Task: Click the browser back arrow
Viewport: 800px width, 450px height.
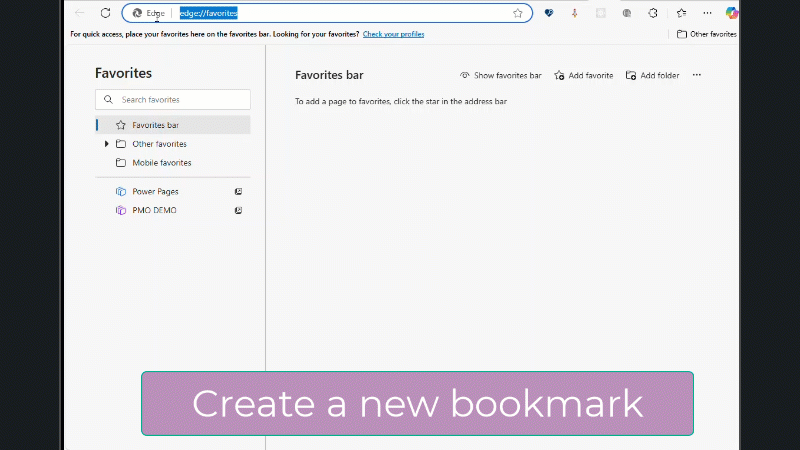Action: 79,13
